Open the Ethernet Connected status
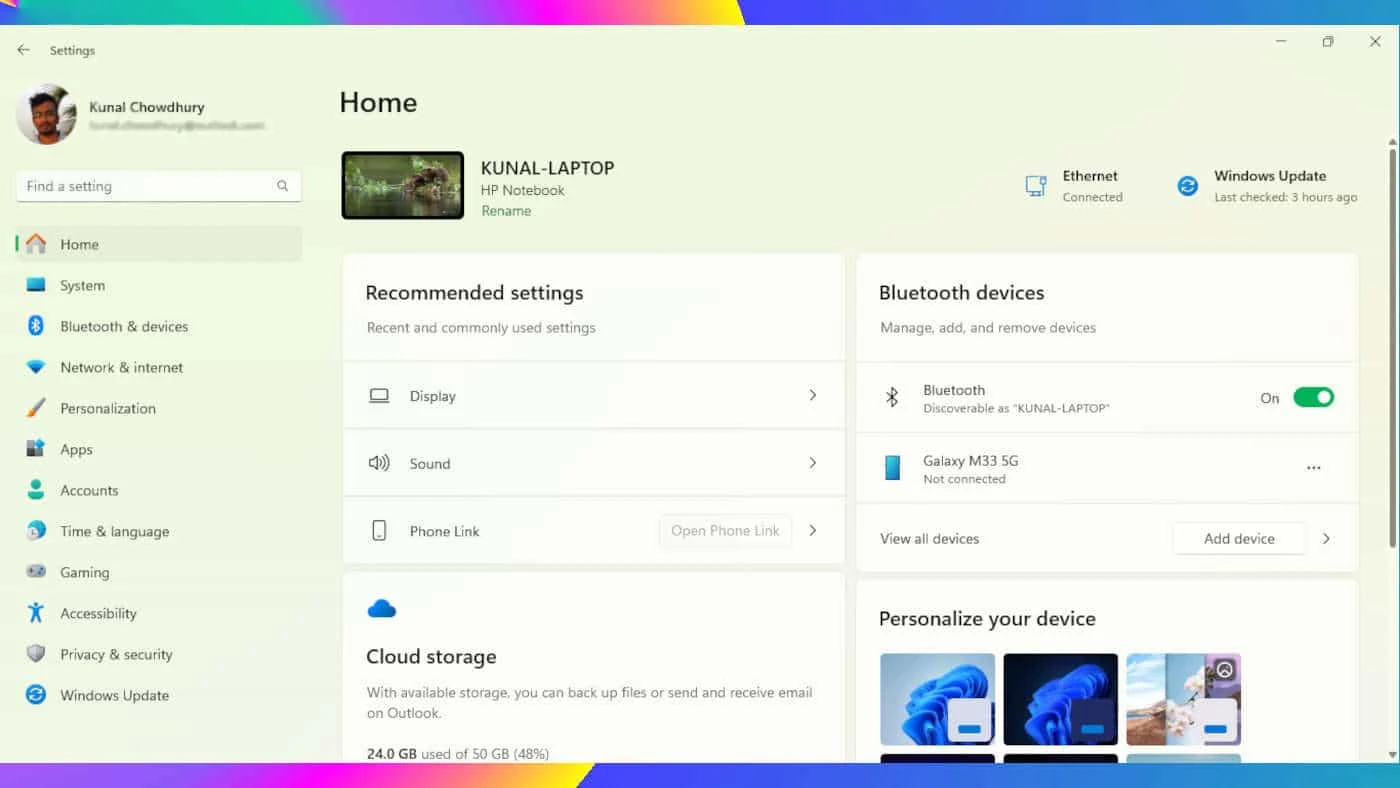1400x788 pixels. pyautogui.click(x=1074, y=186)
